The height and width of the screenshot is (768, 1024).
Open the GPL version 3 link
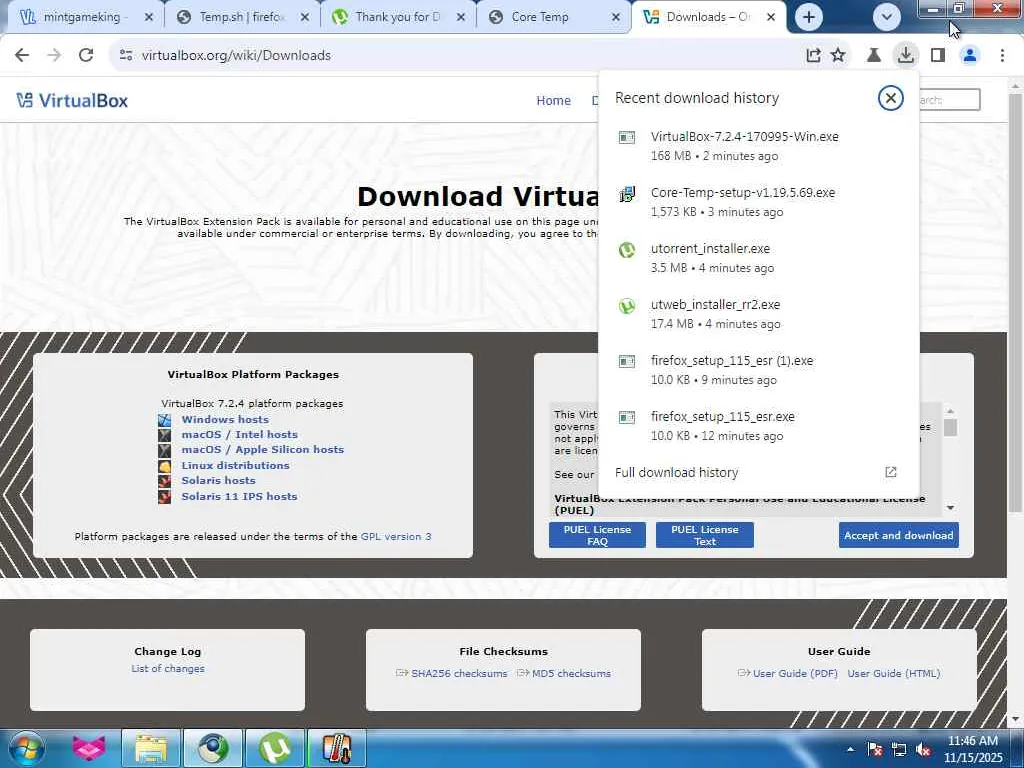pyautogui.click(x=396, y=536)
